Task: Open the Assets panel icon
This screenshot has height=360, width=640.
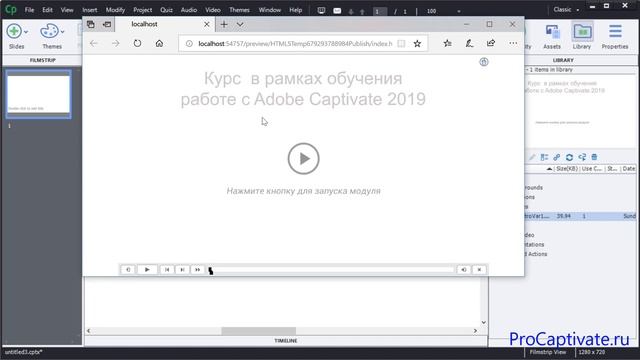Action: pos(552,32)
